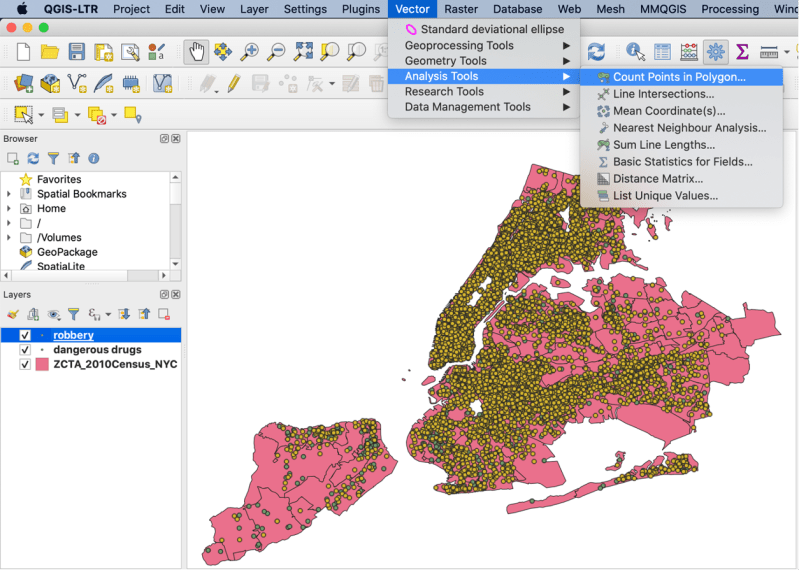Image resolution: width=799 pixels, height=570 pixels.
Task: Click the Browser panel horizontal scrollbar
Action: (85, 276)
